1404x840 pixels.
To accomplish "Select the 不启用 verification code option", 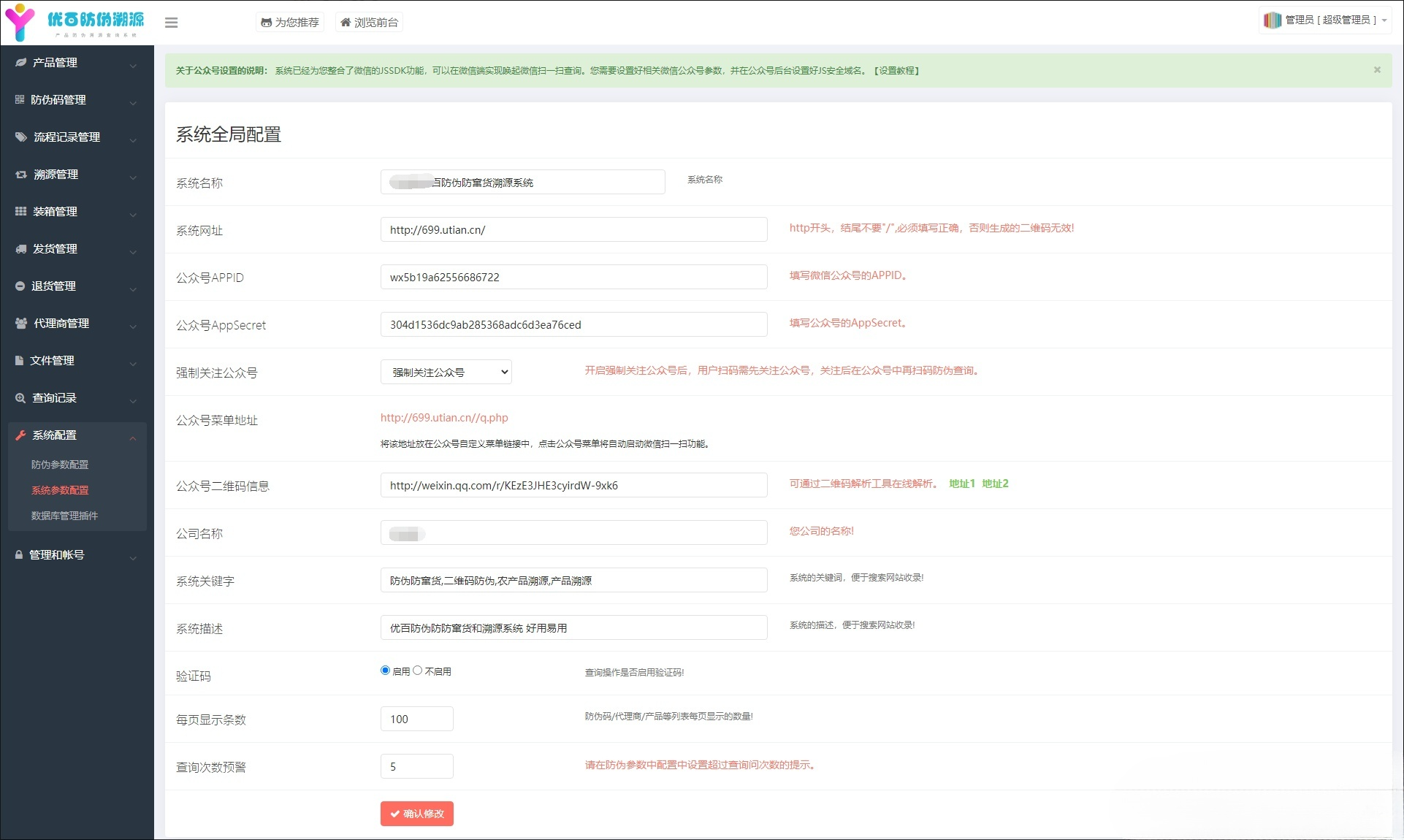I will pos(418,670).
